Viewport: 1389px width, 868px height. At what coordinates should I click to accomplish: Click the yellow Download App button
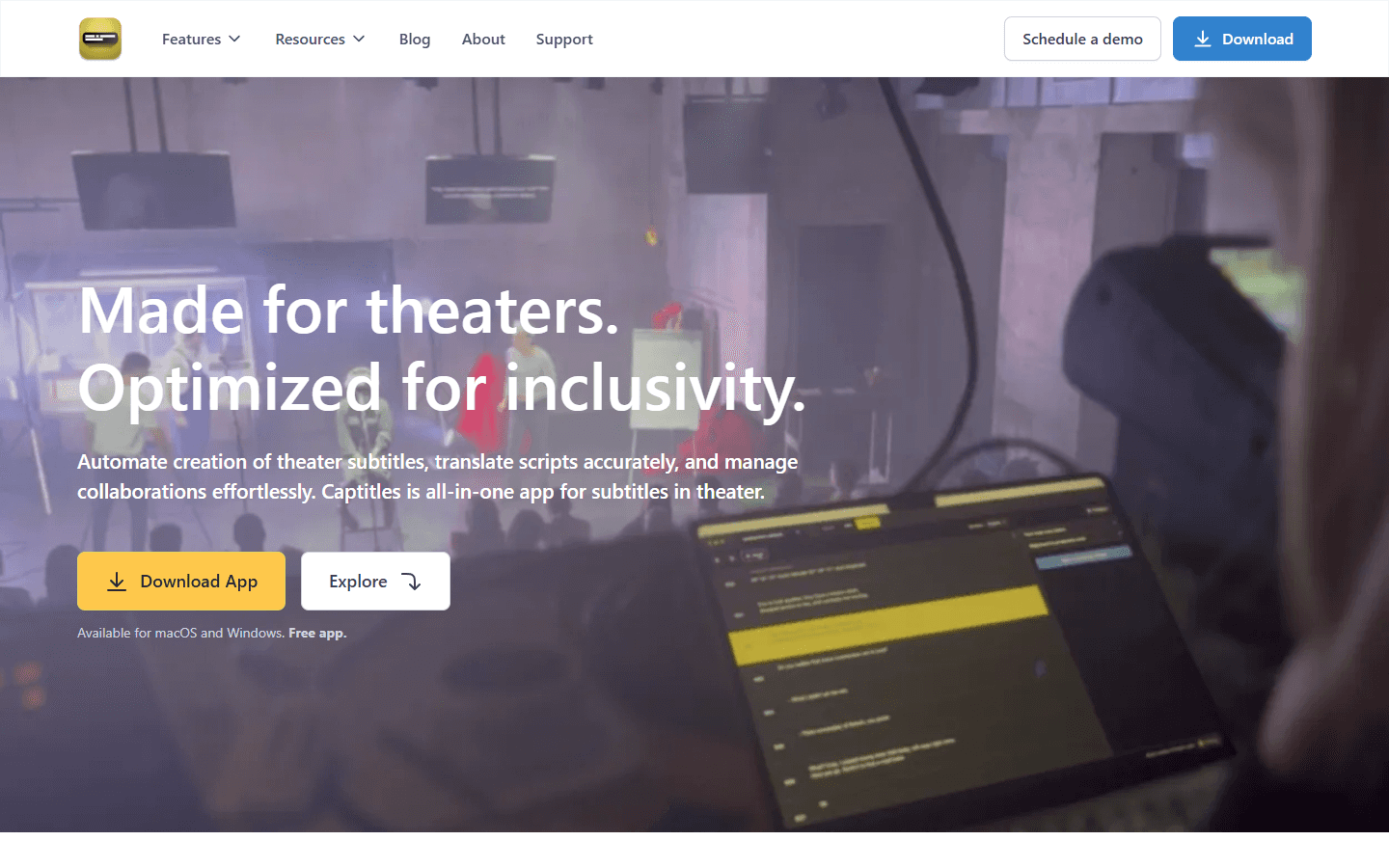(x=181, y=581)
